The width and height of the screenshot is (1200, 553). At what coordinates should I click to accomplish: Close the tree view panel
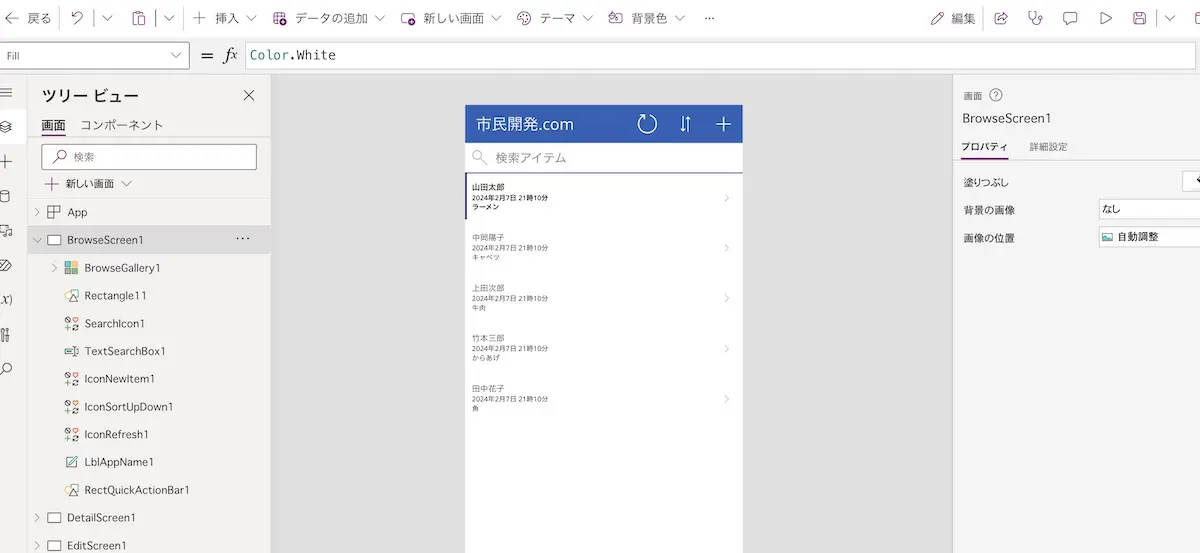click(249, 95)
